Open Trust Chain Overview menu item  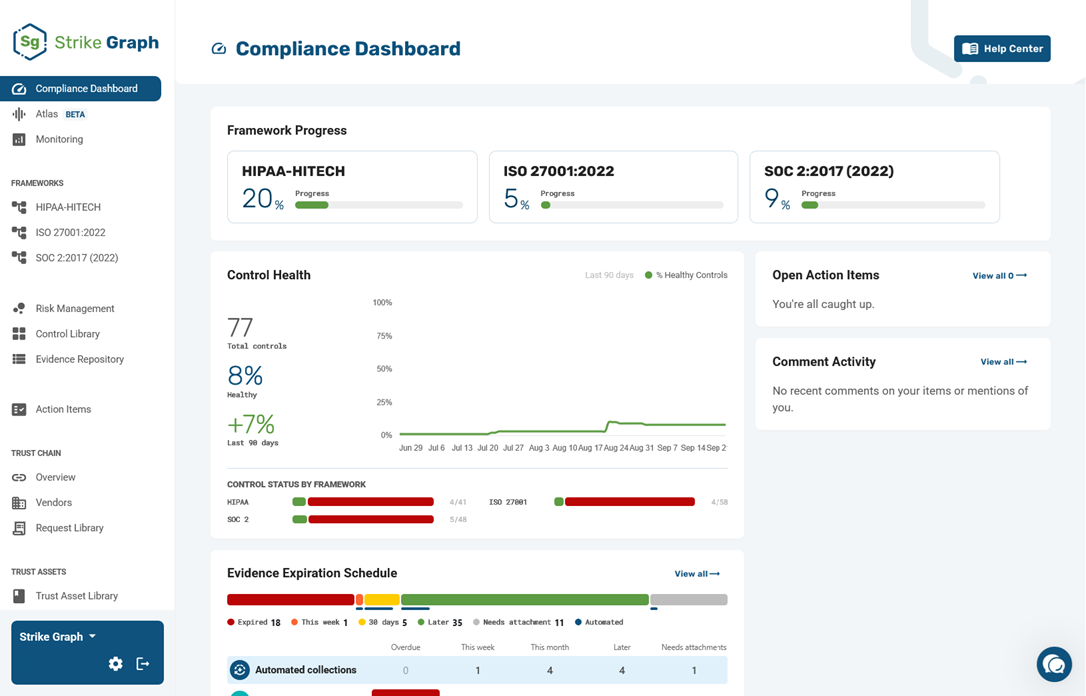(55, 477)
